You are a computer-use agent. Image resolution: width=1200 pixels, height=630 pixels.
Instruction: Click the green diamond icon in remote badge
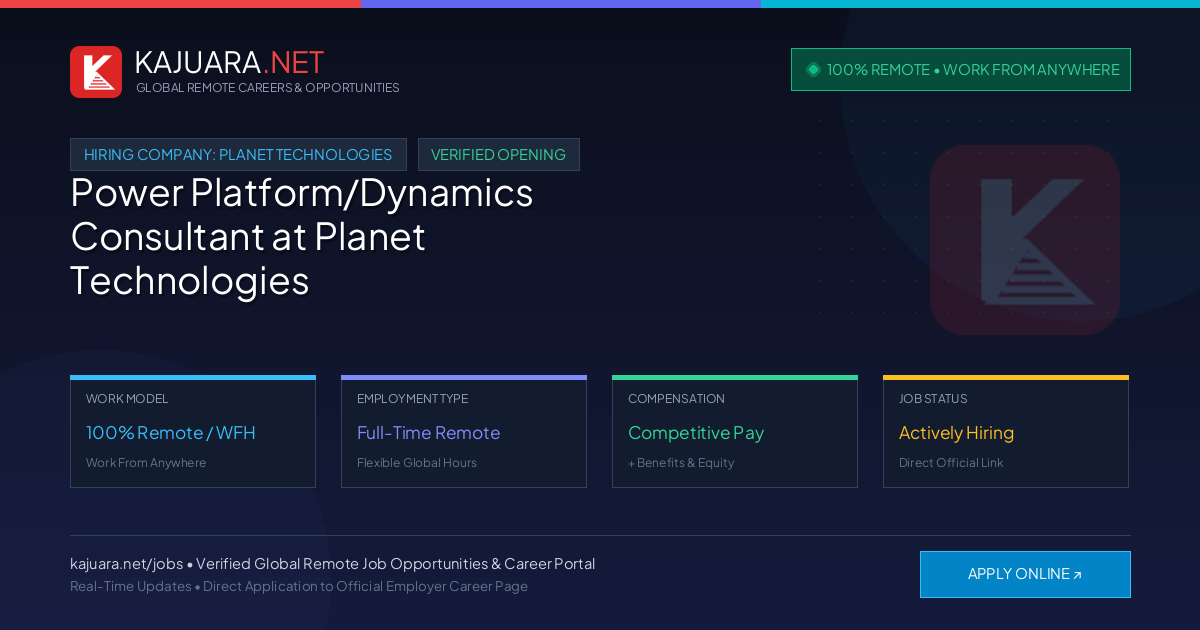coord(813,70)
